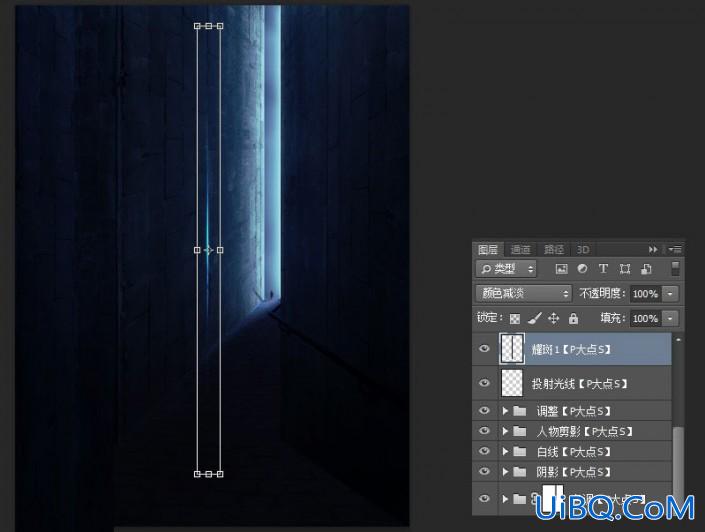Click the 不透明度 opacity label
The height and width of the screenshot is (532, 705).
tap(602, 294)
